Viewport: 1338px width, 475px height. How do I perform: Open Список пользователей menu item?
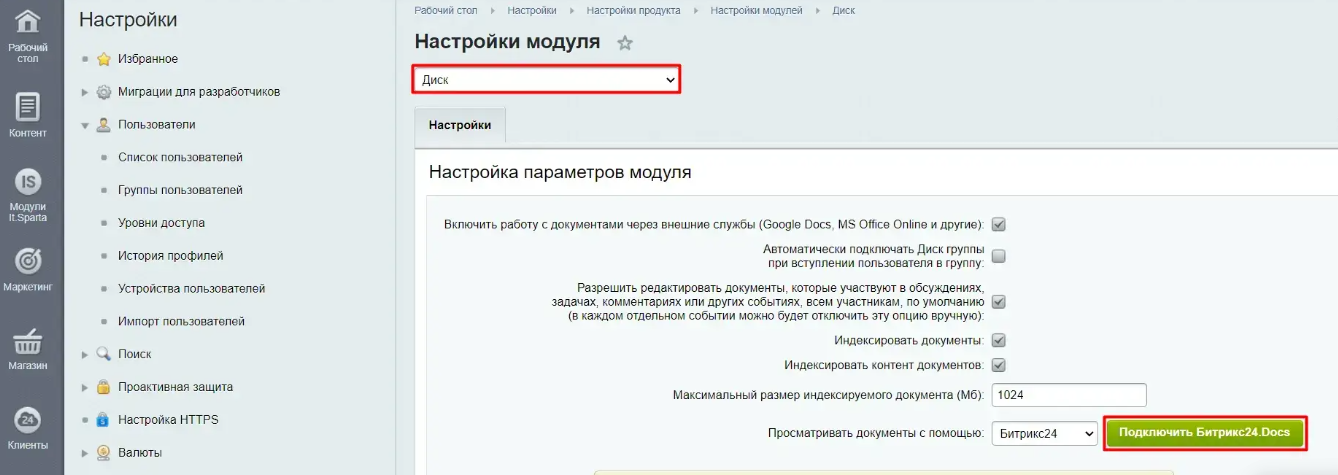[x=180, y=157]
